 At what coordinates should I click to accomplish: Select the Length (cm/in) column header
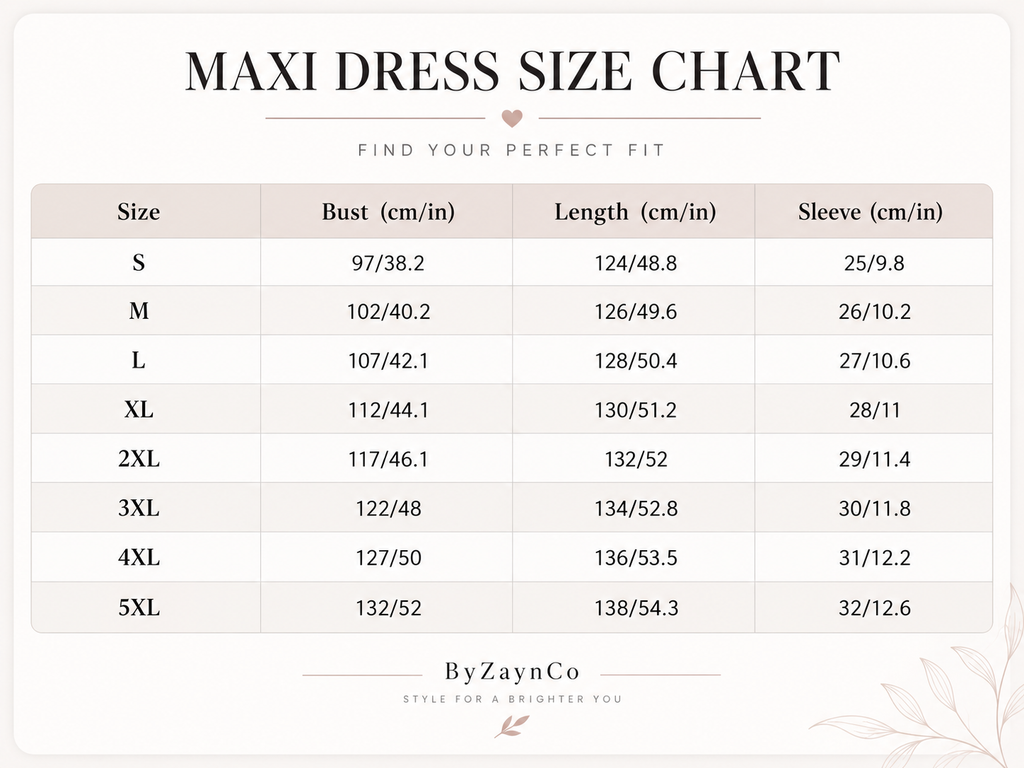point(635,212)
